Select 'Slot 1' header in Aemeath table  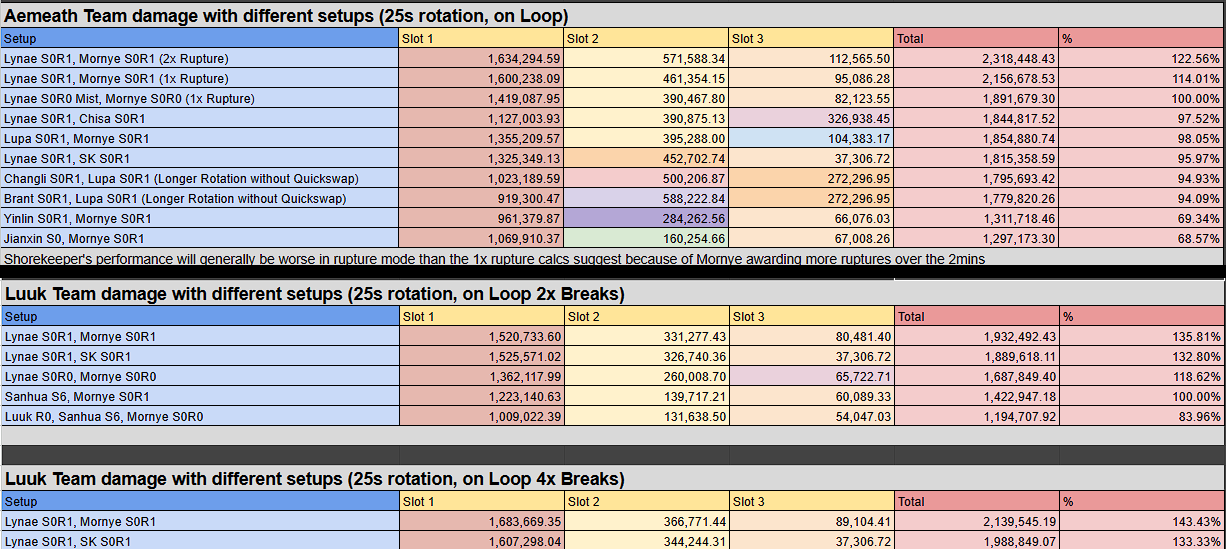[481, 38]
